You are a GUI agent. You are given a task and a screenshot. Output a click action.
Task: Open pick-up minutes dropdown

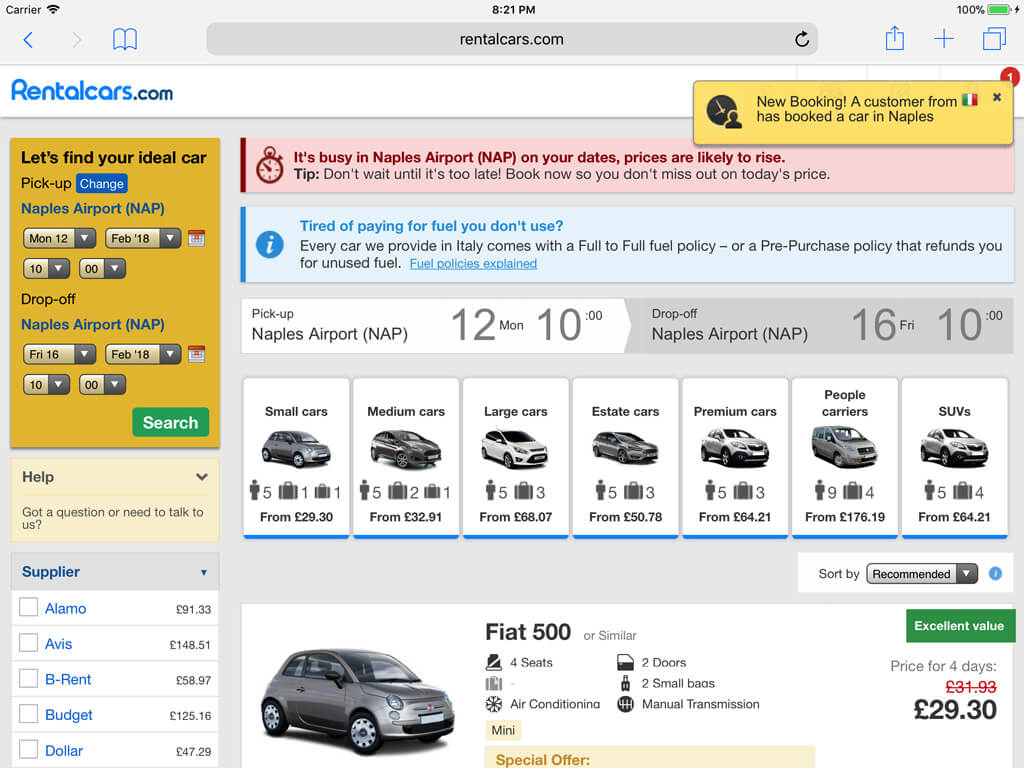click(x=103, y=268)
